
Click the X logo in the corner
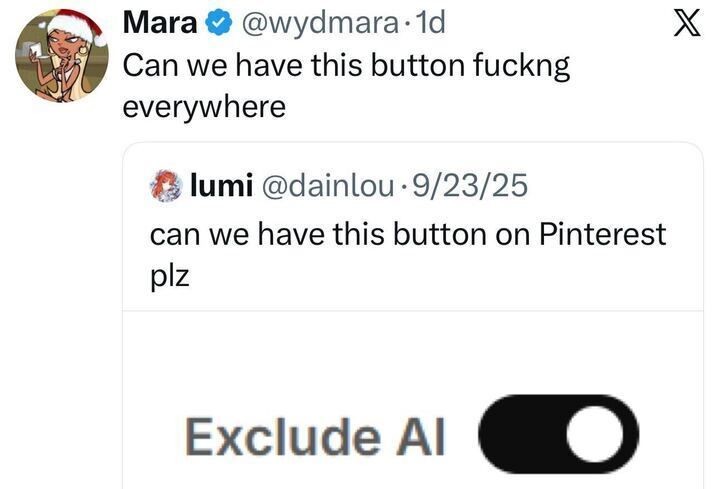pyautogui.click(x=684, y=23)
